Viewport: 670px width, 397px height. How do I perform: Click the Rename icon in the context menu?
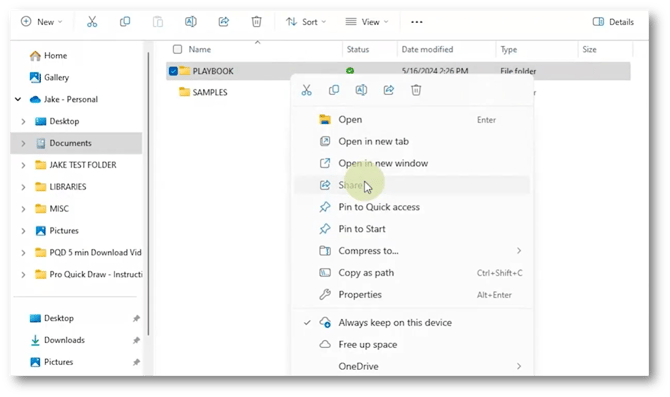(x=361, y=90)
